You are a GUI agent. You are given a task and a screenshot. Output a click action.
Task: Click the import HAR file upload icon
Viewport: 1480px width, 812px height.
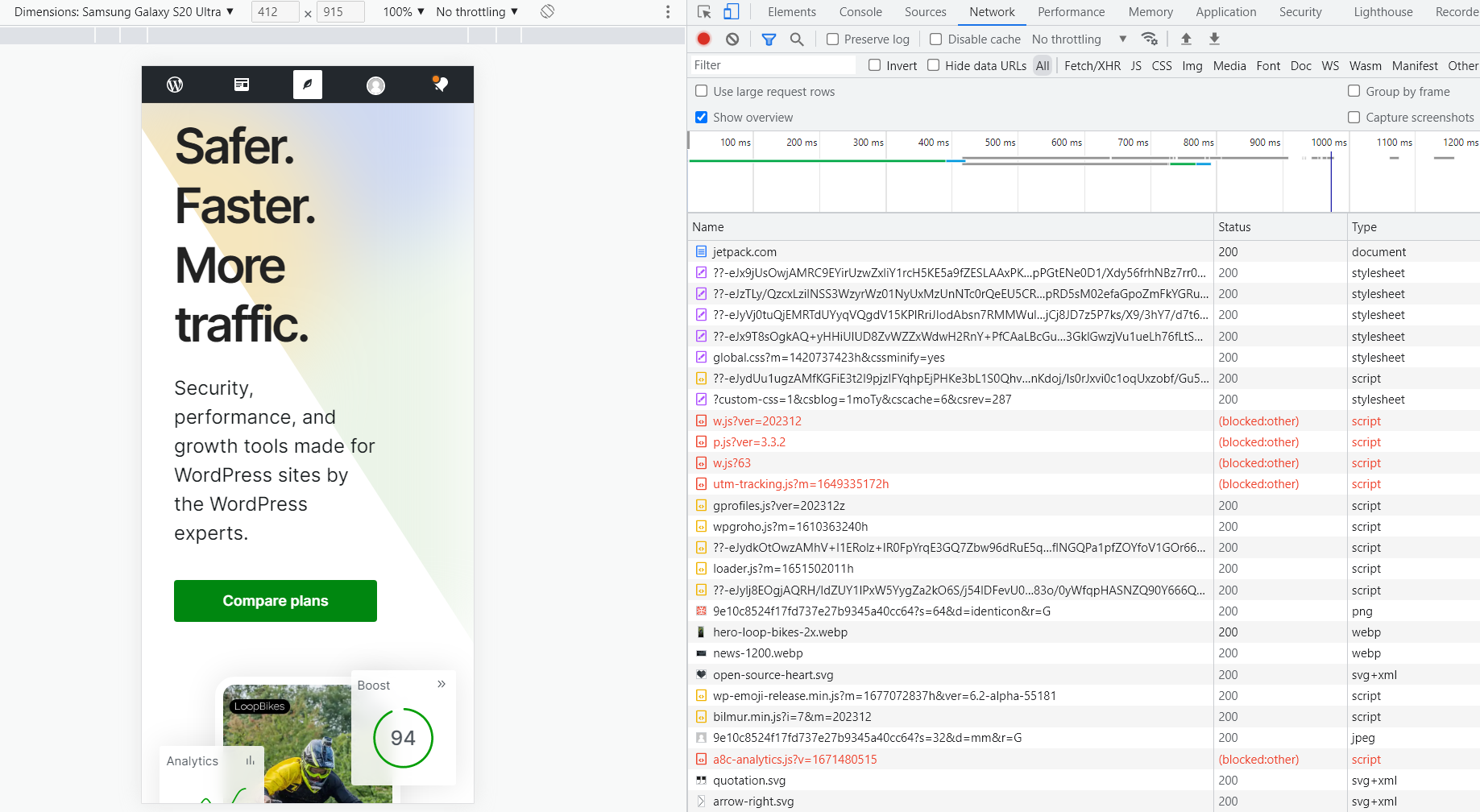coord(1186,39)
